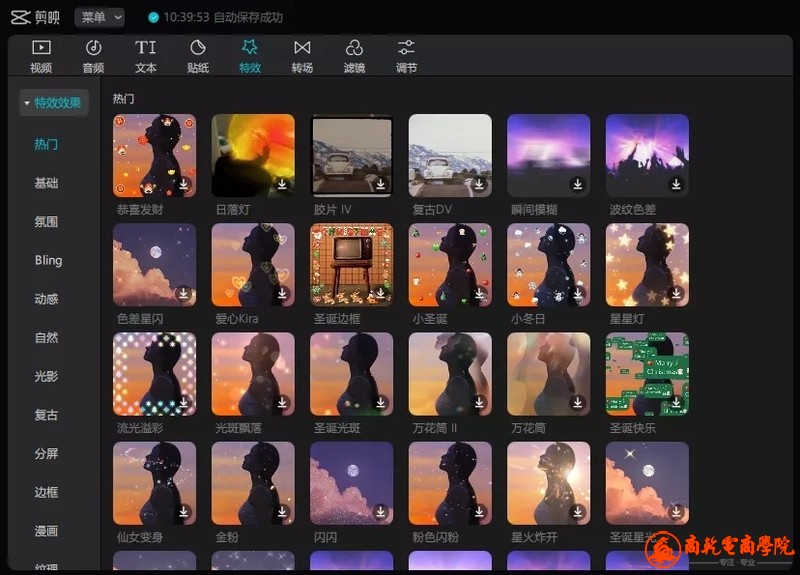
Task: Download the 万花筒 effect
Action: click(x=578, y=403)
